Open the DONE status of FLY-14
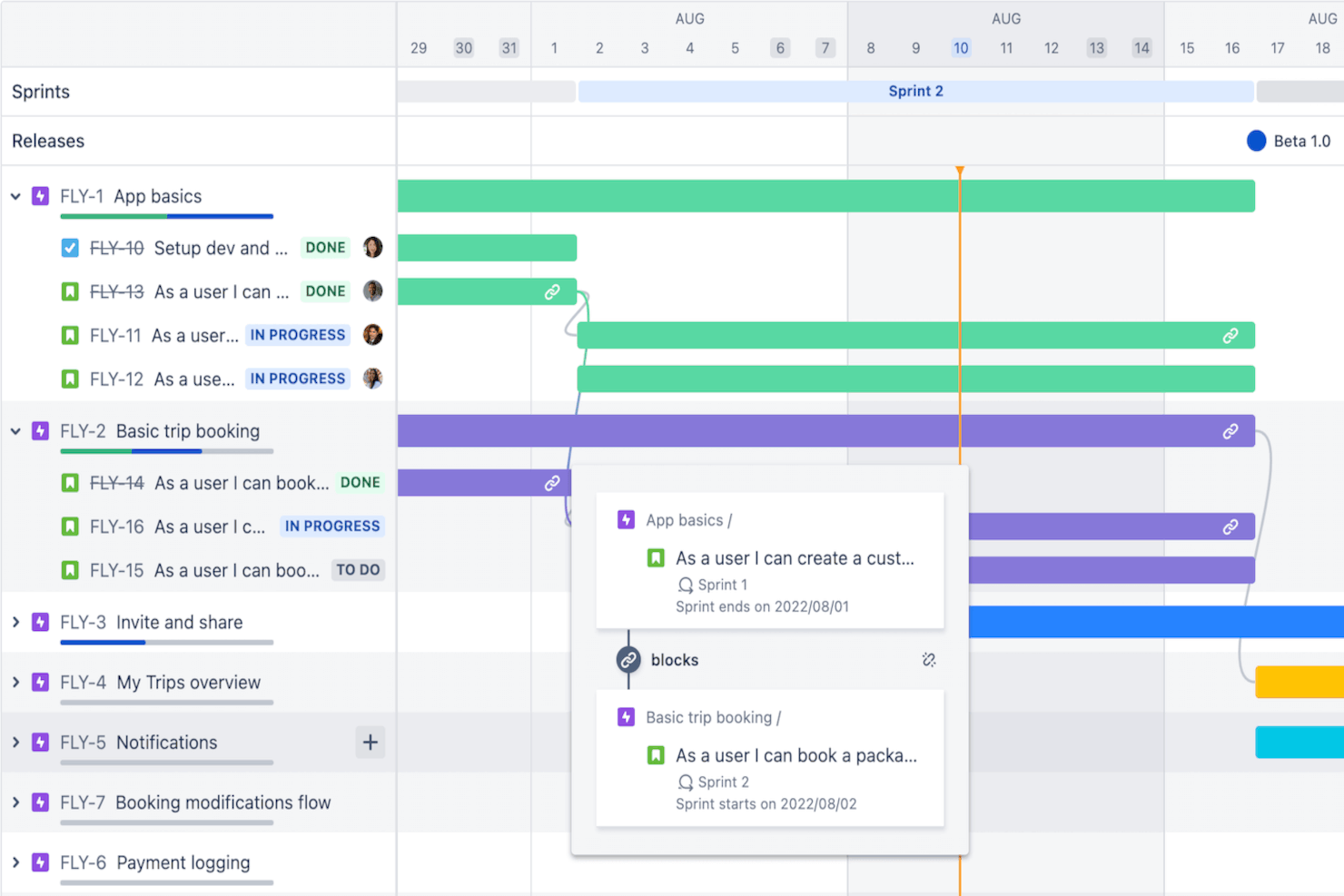The image size is (1344, 896). point(360,483)
